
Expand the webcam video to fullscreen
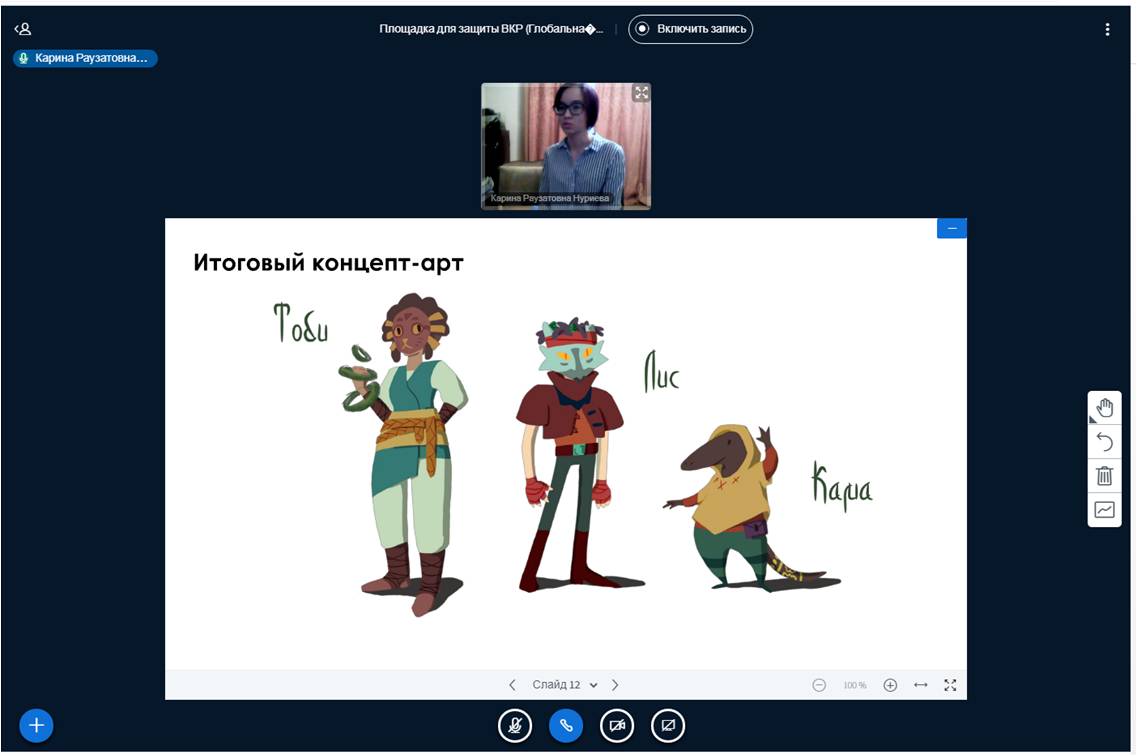[641, 93]
